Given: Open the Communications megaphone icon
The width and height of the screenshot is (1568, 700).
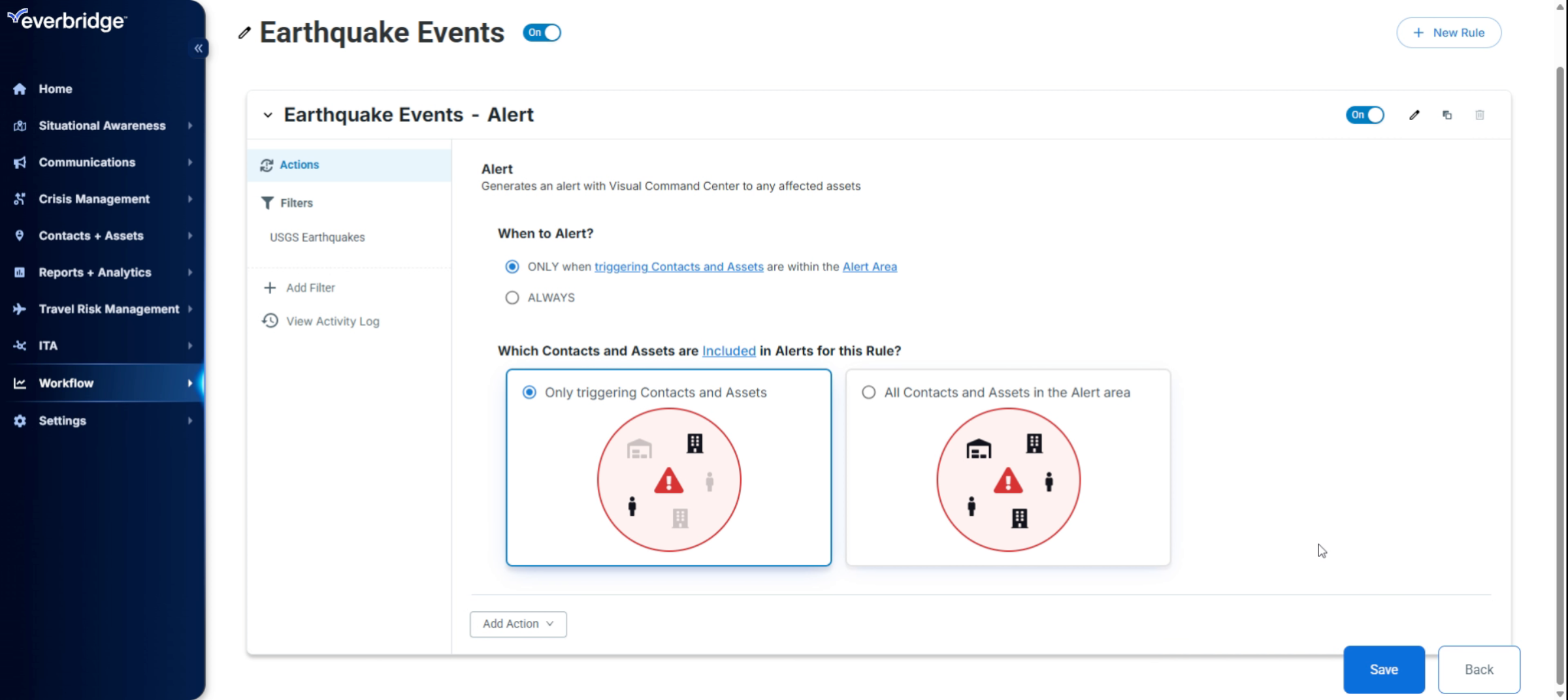Looking at the screenshot, I should coord(20,162).
